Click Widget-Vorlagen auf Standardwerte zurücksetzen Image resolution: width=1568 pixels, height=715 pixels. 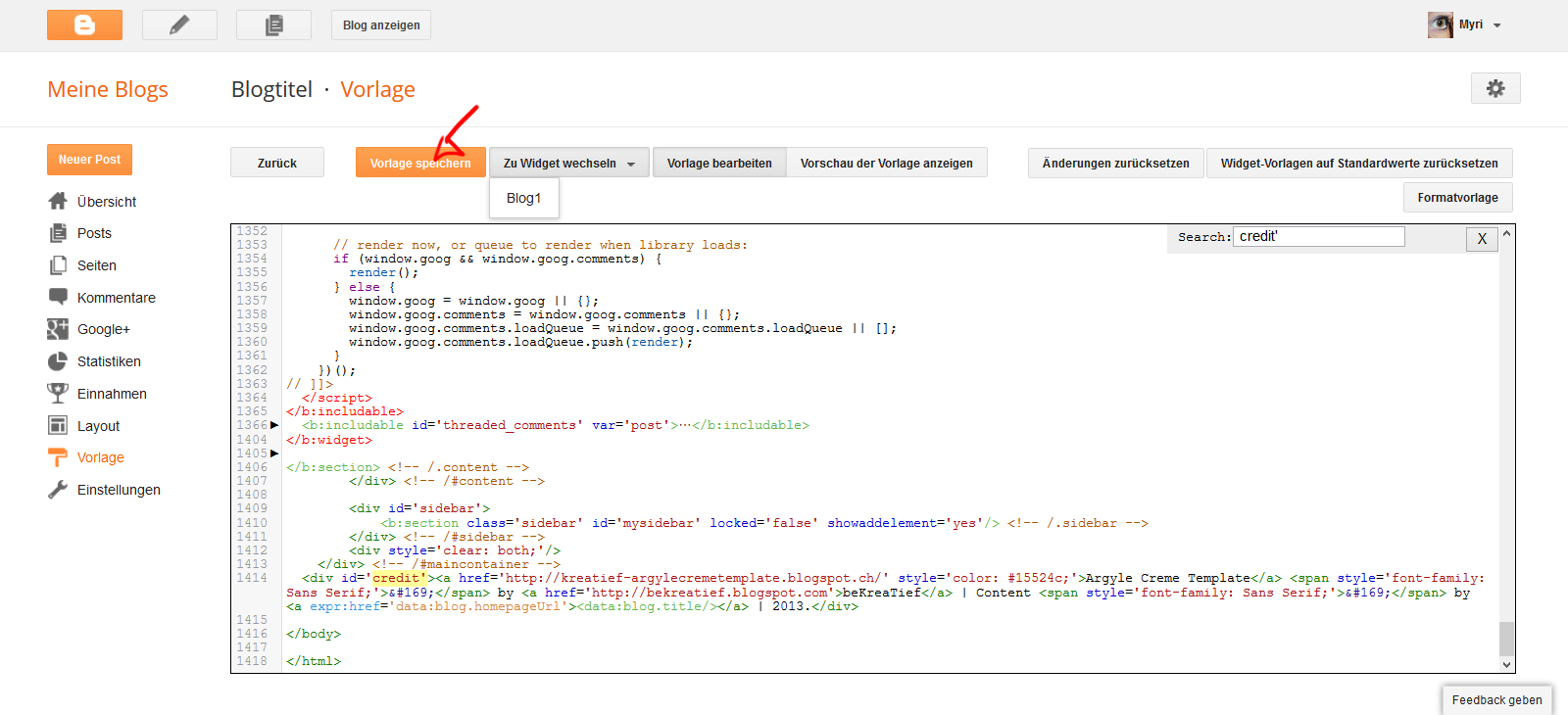coord(1359,163)
